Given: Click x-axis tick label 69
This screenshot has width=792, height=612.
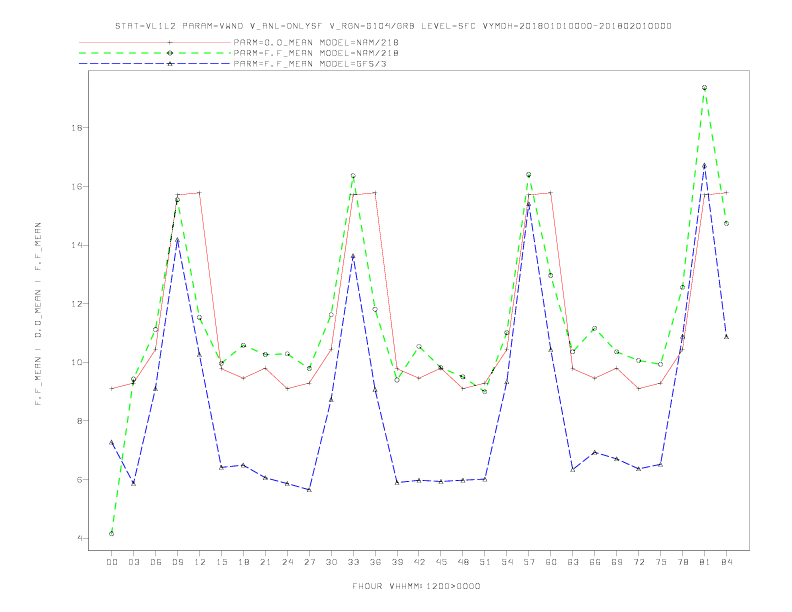Looking at the screenshot, I should pyautogui.click(x=617, y=562).
